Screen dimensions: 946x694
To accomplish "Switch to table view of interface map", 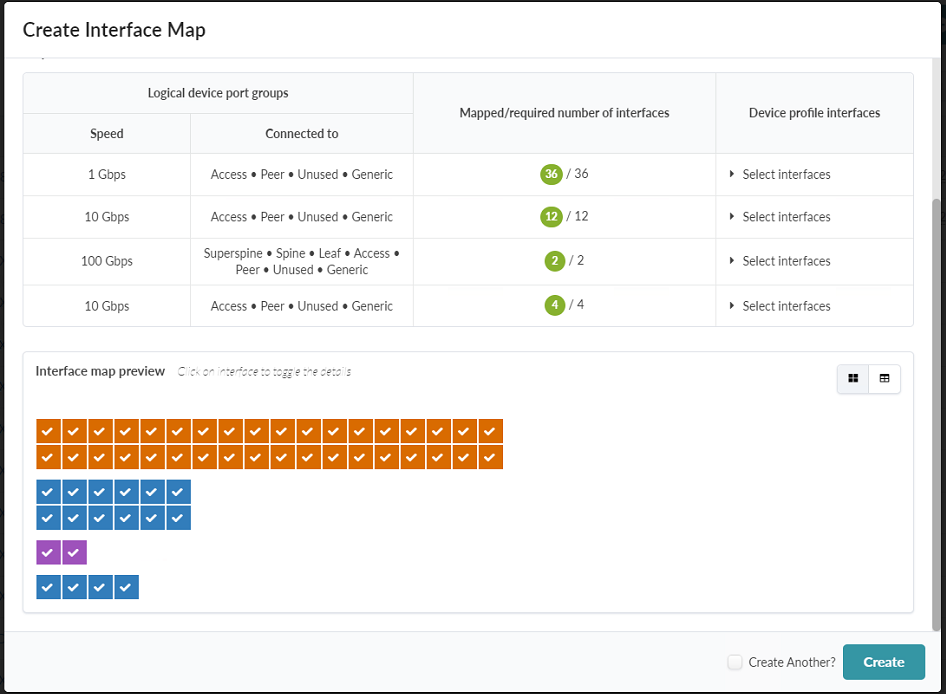I will 885,379.
